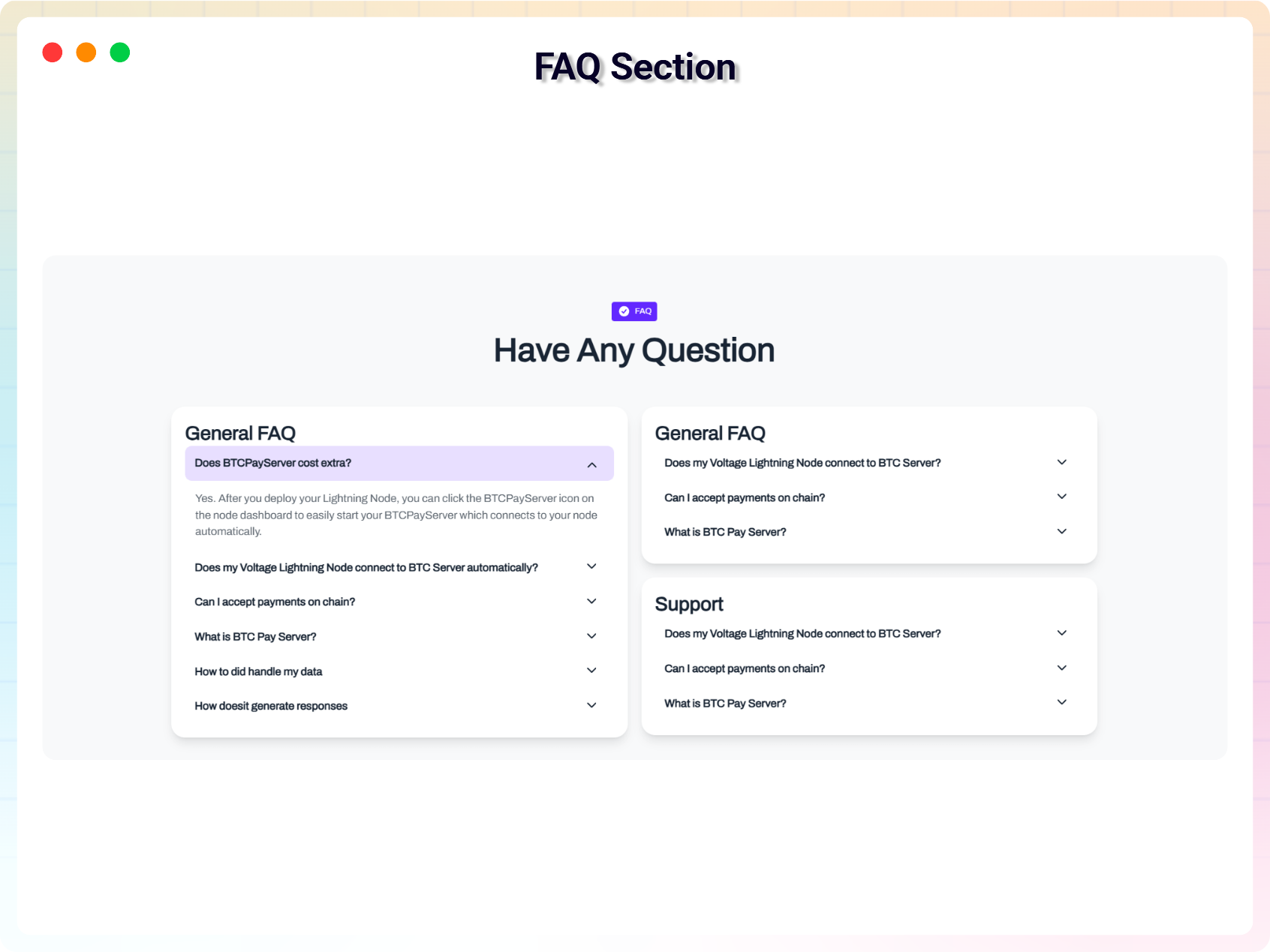The image size is (1270, 952).
Task: Expand left panel "What is BTC Pay Server?" chevron
Action: pyautogui.click(x=591, y=636)
